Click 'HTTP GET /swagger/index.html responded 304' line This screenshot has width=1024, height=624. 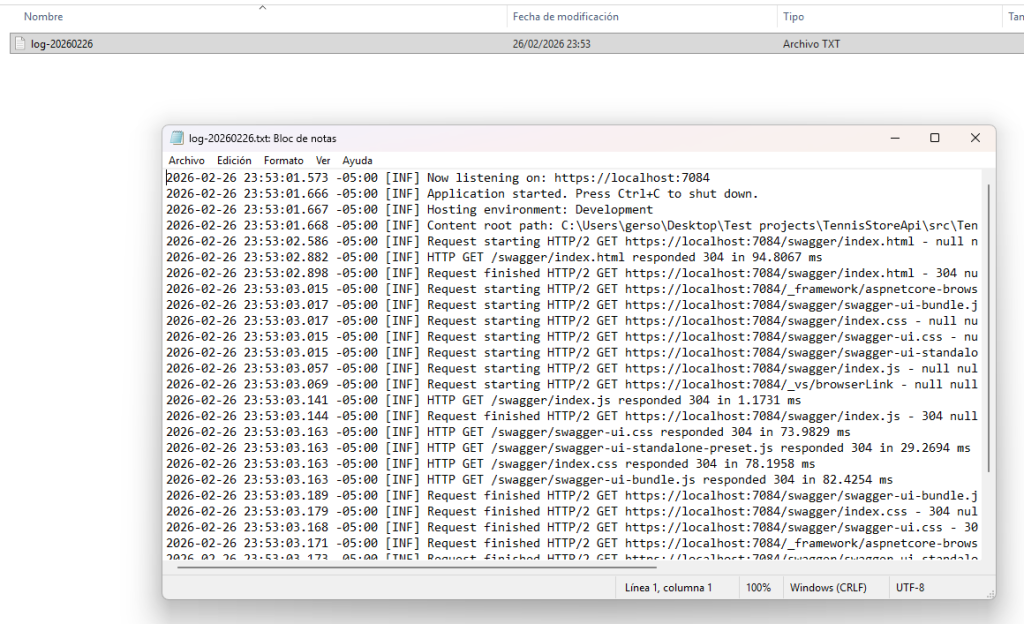494,257
